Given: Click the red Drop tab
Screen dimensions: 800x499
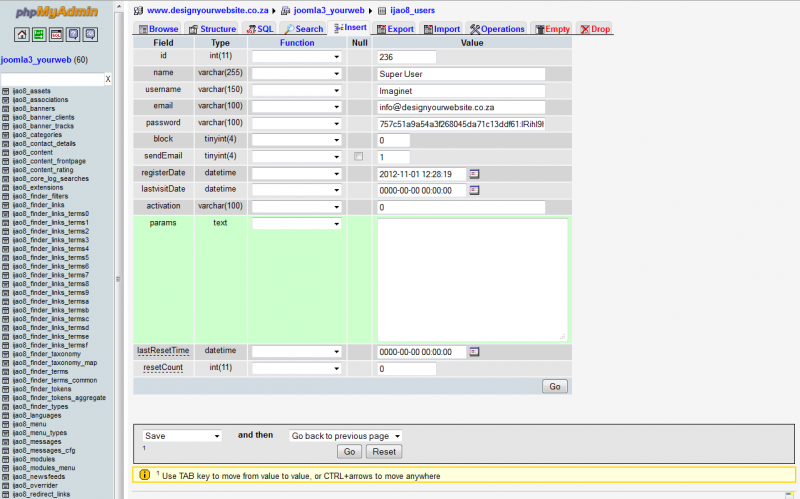Looking at the screenshot, I should coord(595,29).
